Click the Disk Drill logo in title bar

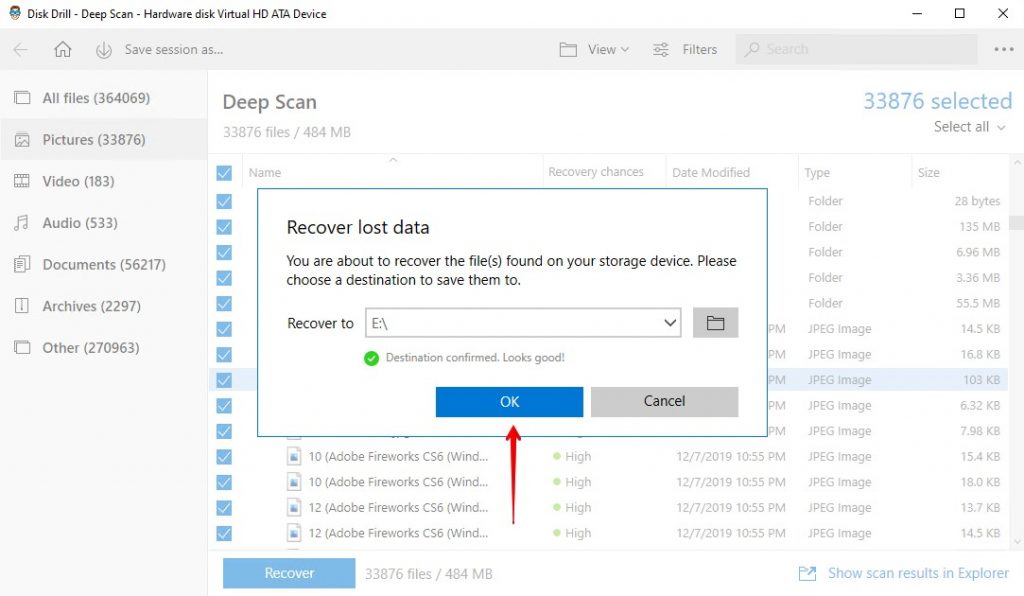click(x=14, y=13)
